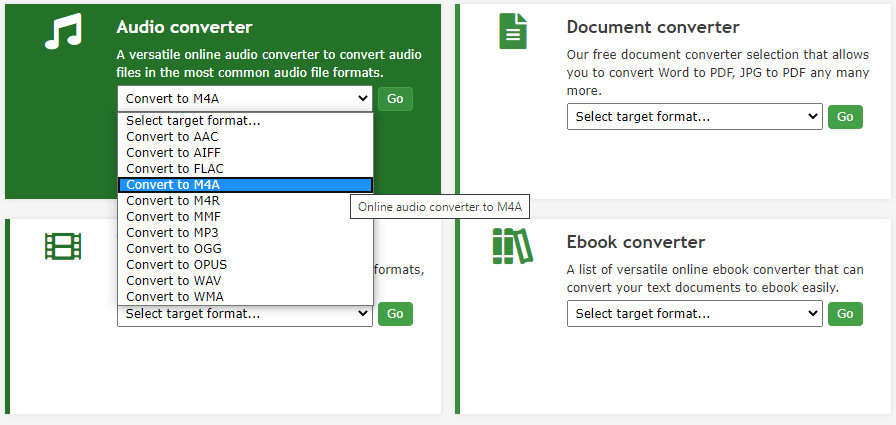Click the Document converter page icon
896x425 pixels.
(x=513, y=31)
